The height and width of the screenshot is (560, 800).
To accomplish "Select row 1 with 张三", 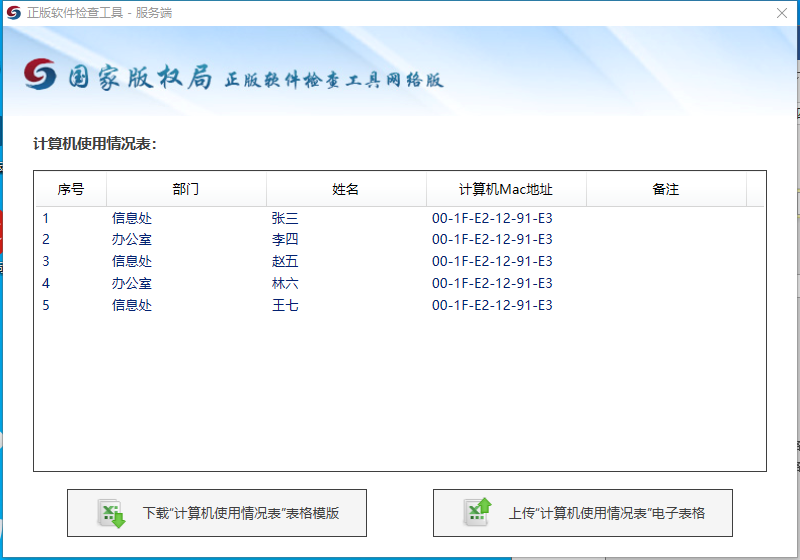I will (399, 218).
